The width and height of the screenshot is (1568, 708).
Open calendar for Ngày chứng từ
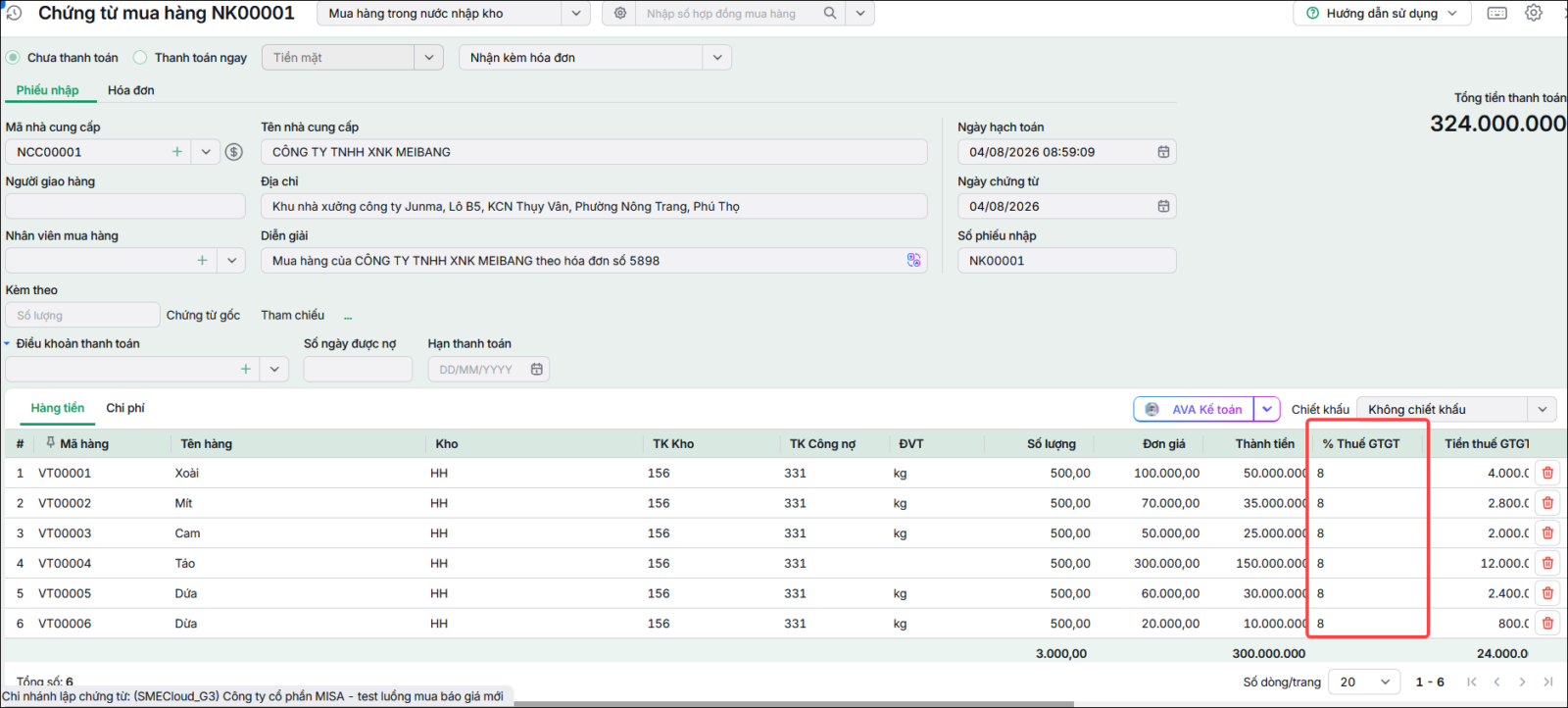(1163, 206)
